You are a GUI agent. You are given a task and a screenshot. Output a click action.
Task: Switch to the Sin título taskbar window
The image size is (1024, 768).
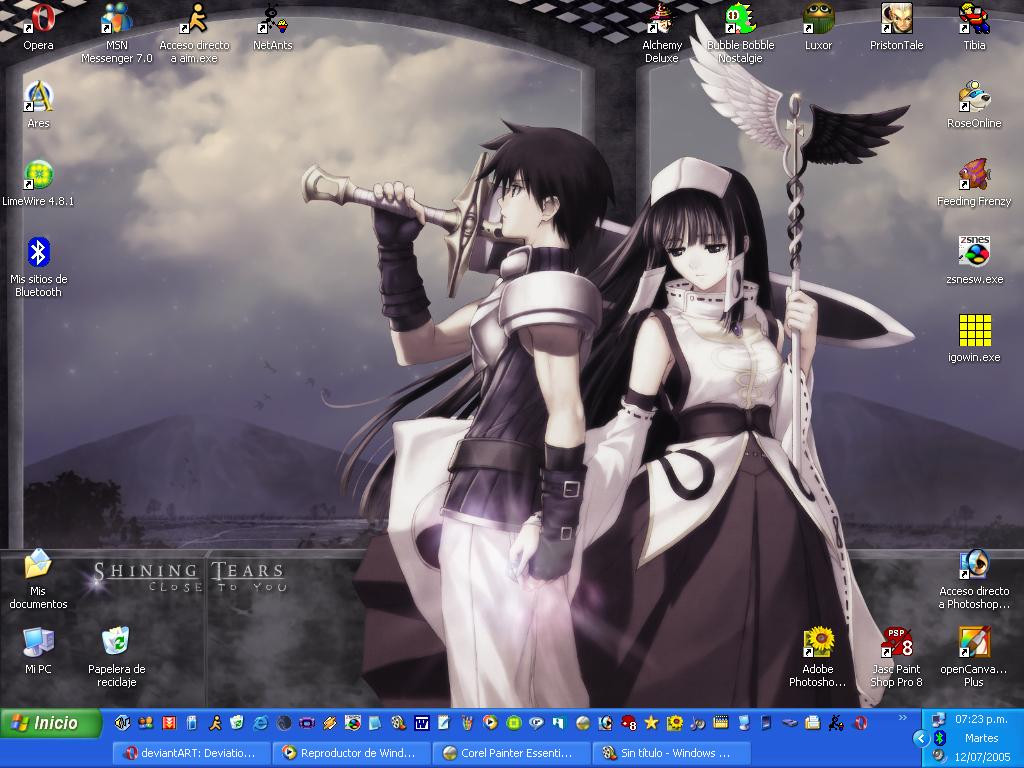pos(671,753)
